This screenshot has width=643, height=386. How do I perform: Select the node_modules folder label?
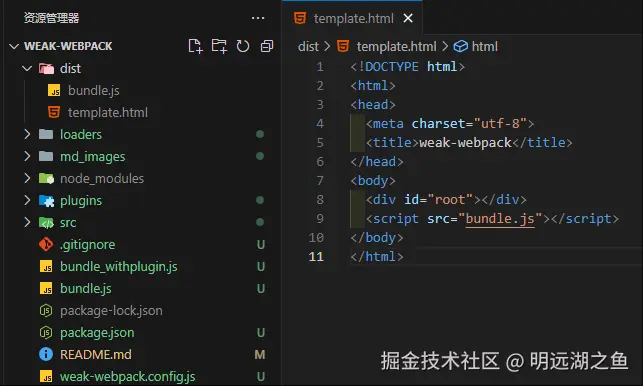click(x=102, y=179)
